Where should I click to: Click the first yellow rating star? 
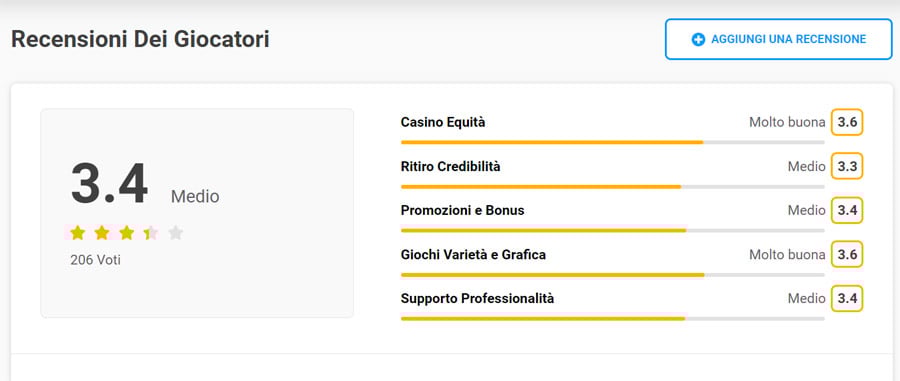(77, 232)
